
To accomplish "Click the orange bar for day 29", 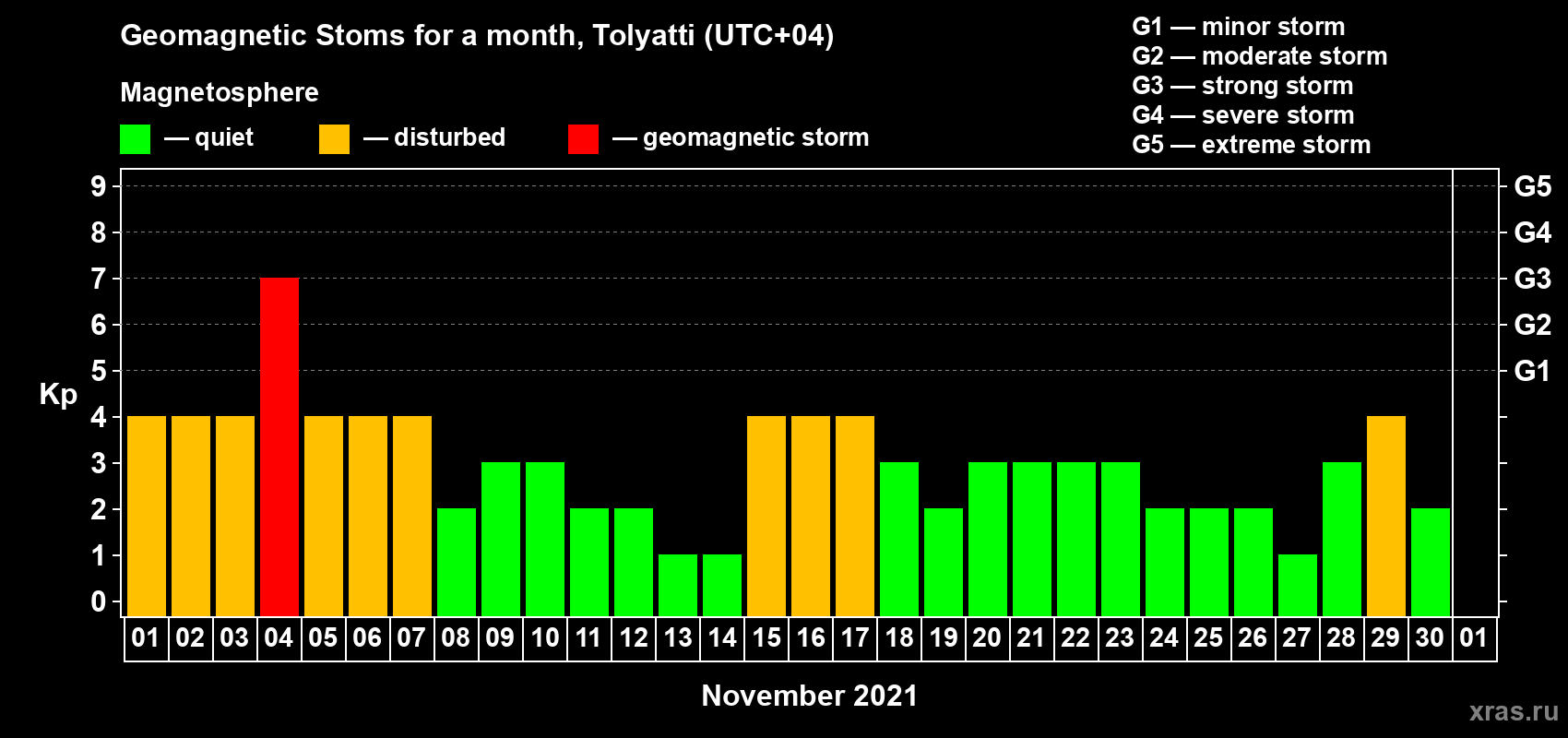I will click(x=1386, y=516).
